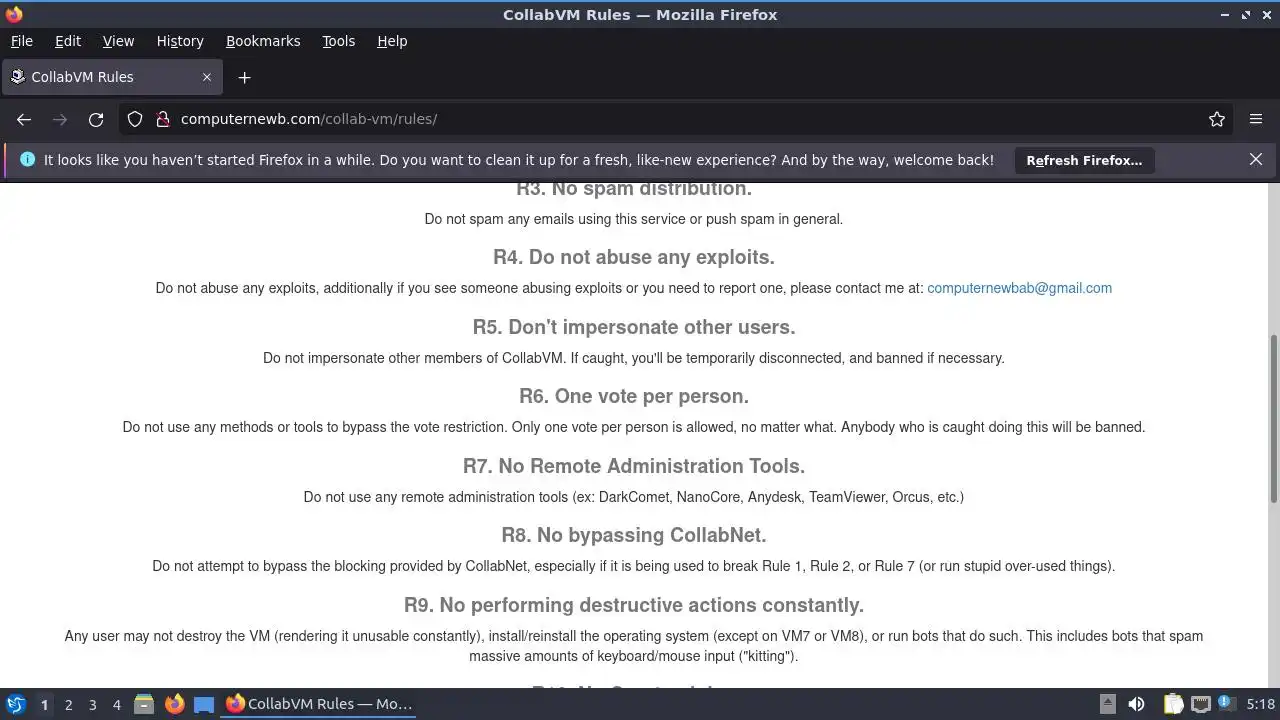Click the text starting 'Do not impersonate other members'
Screen dimensions: 1280x720
[x=634, y=358]
